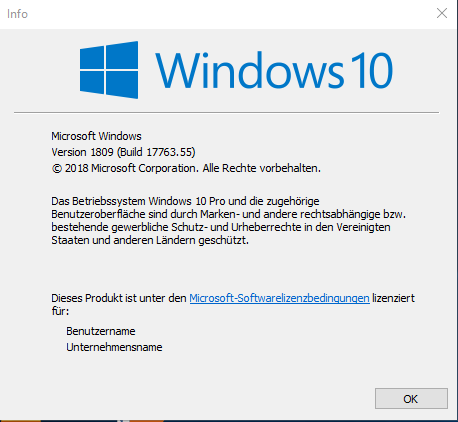Close the Info dialog with X
This screenshot has width=458, height=422.
tap(442, 13)
